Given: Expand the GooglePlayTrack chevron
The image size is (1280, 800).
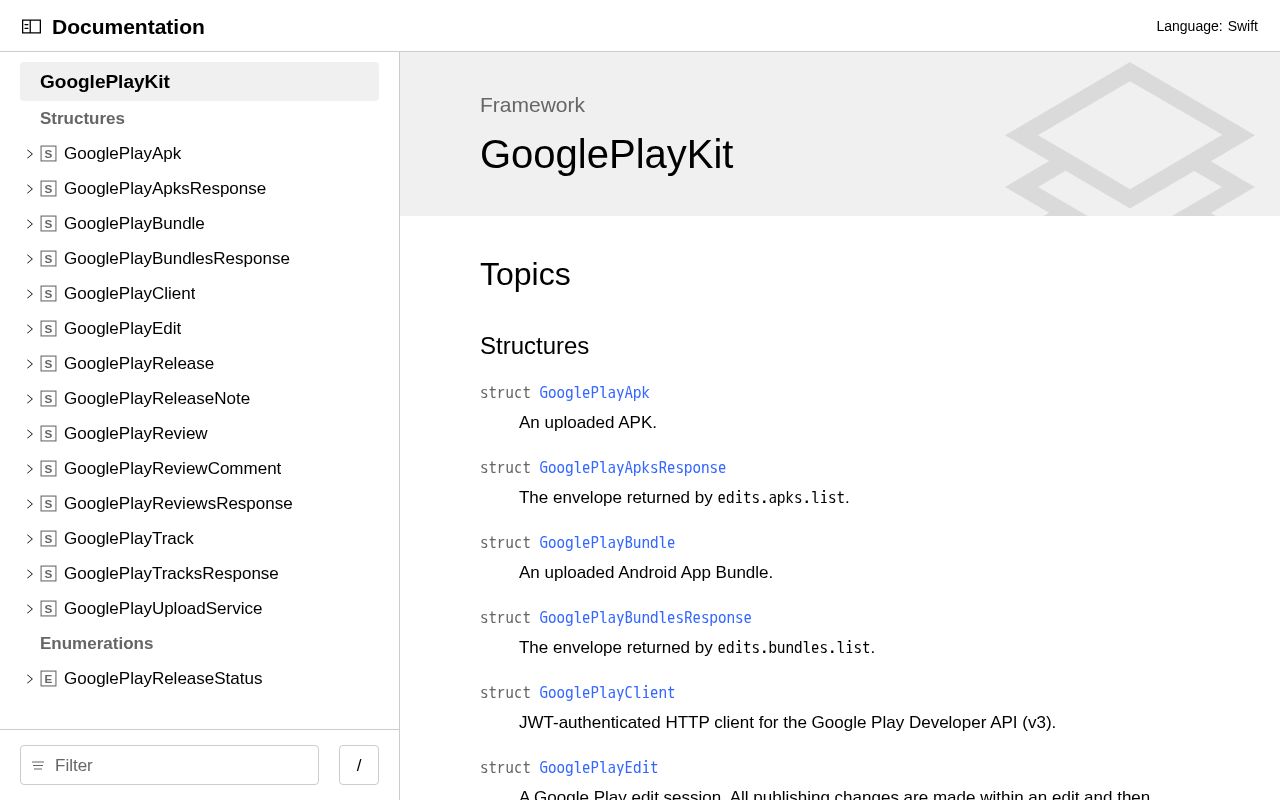Looking at the screenshot, I should pos(29,539).
